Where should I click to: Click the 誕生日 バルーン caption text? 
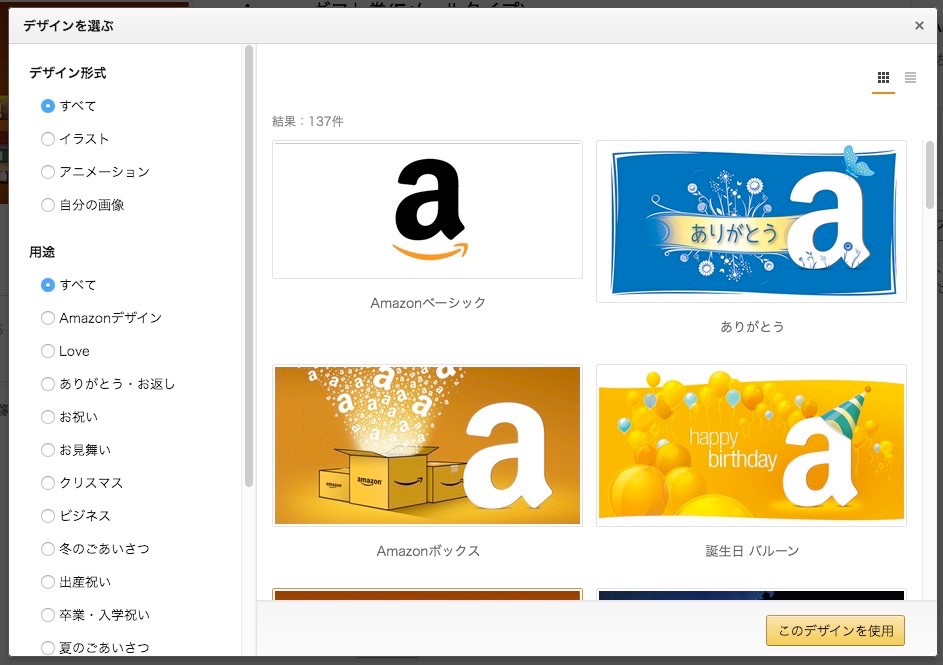[x=752, y=551]
